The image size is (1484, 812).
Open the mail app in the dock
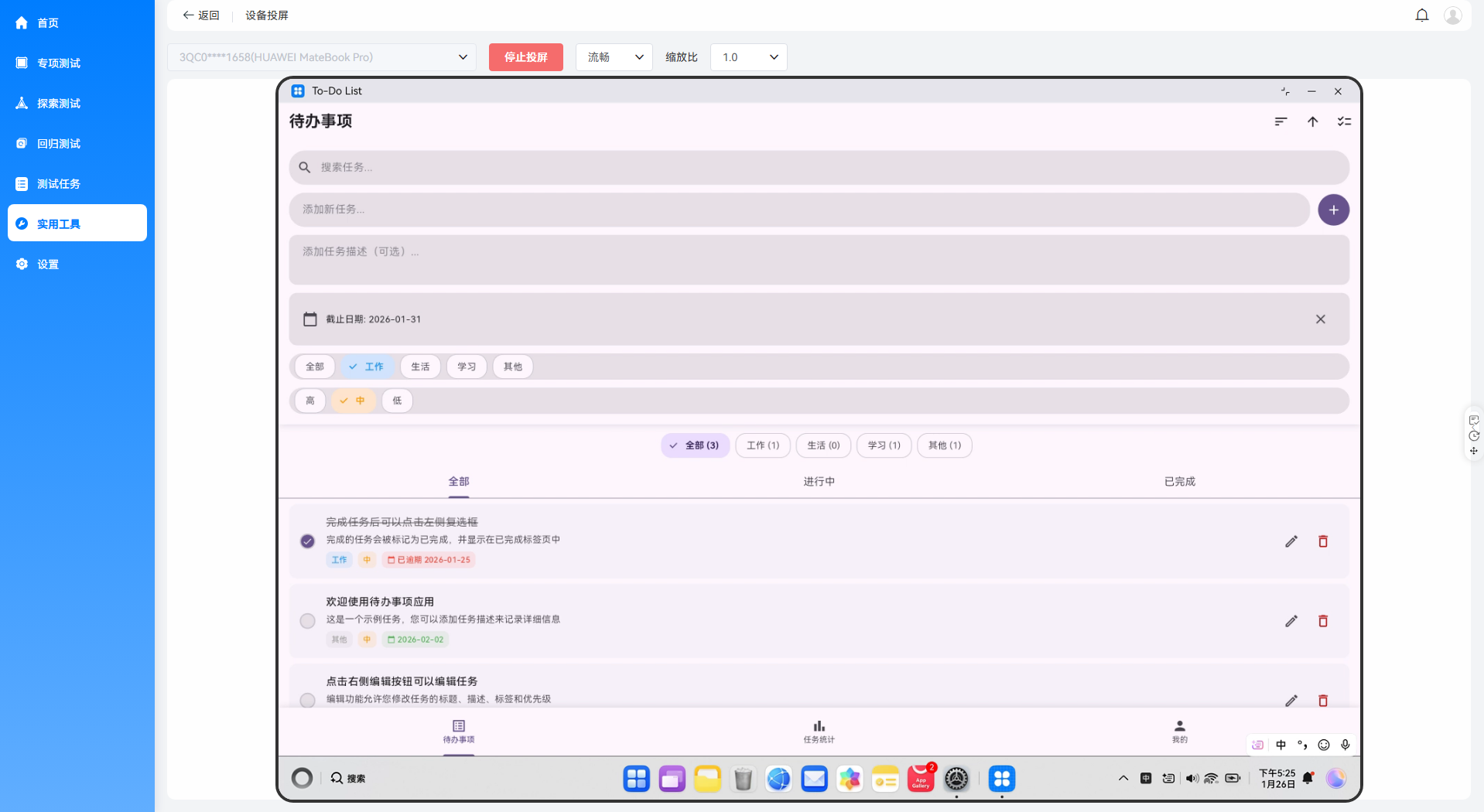[x=814, y=779]
